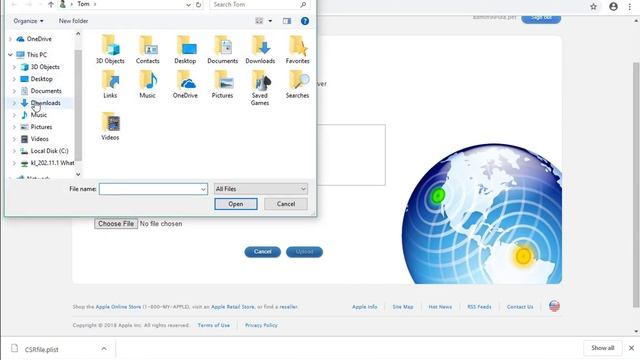Viewport: 640px width, 360px height.
Task: Select the Pictures folder in file pane
Action: (x=222, y=84)
